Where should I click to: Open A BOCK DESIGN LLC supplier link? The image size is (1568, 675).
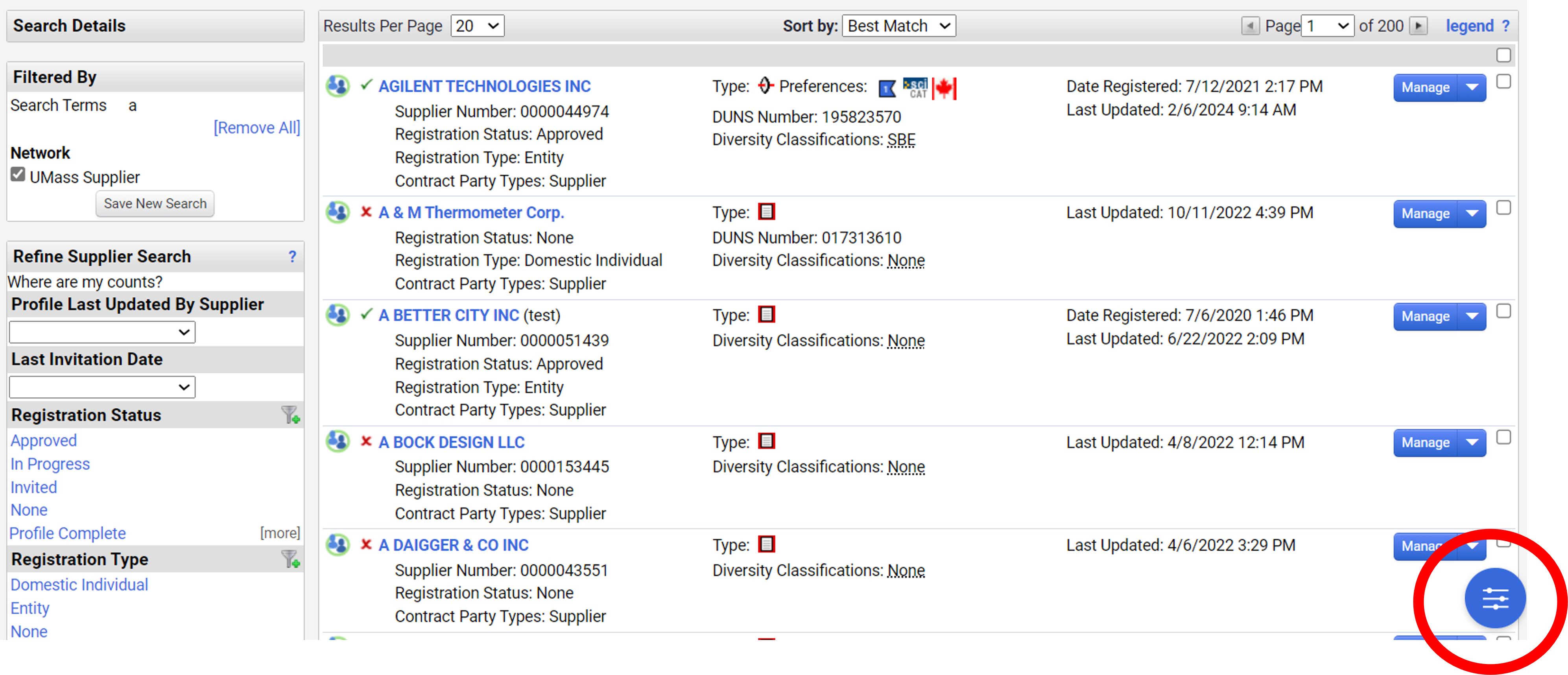click(452, 443)
